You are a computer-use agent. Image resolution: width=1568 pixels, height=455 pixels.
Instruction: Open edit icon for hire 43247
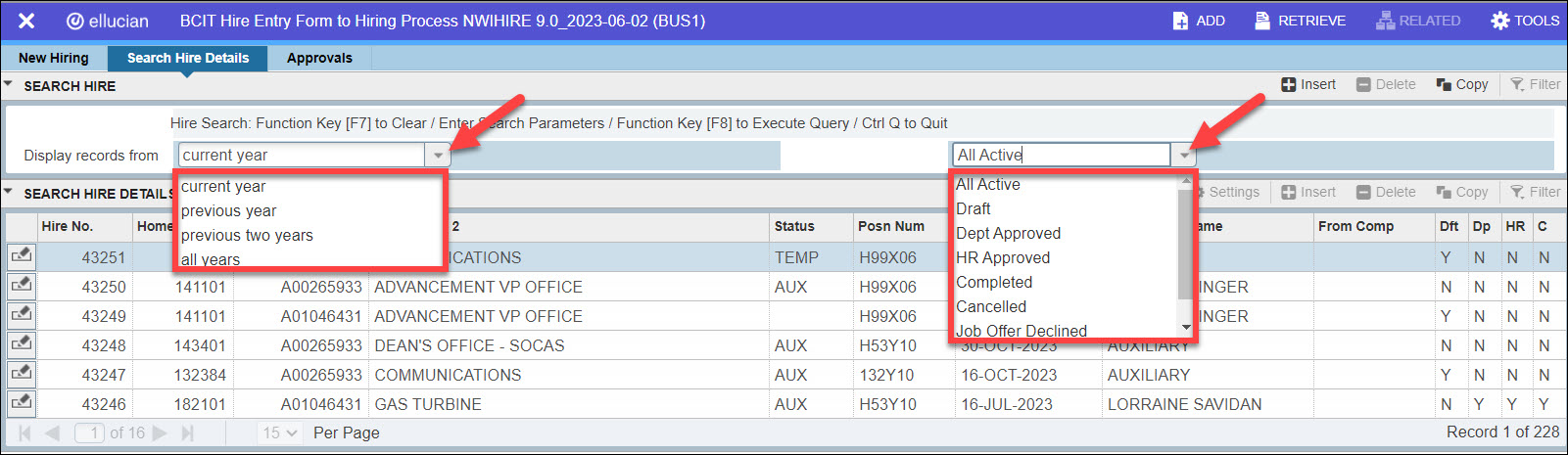[21, 374]
